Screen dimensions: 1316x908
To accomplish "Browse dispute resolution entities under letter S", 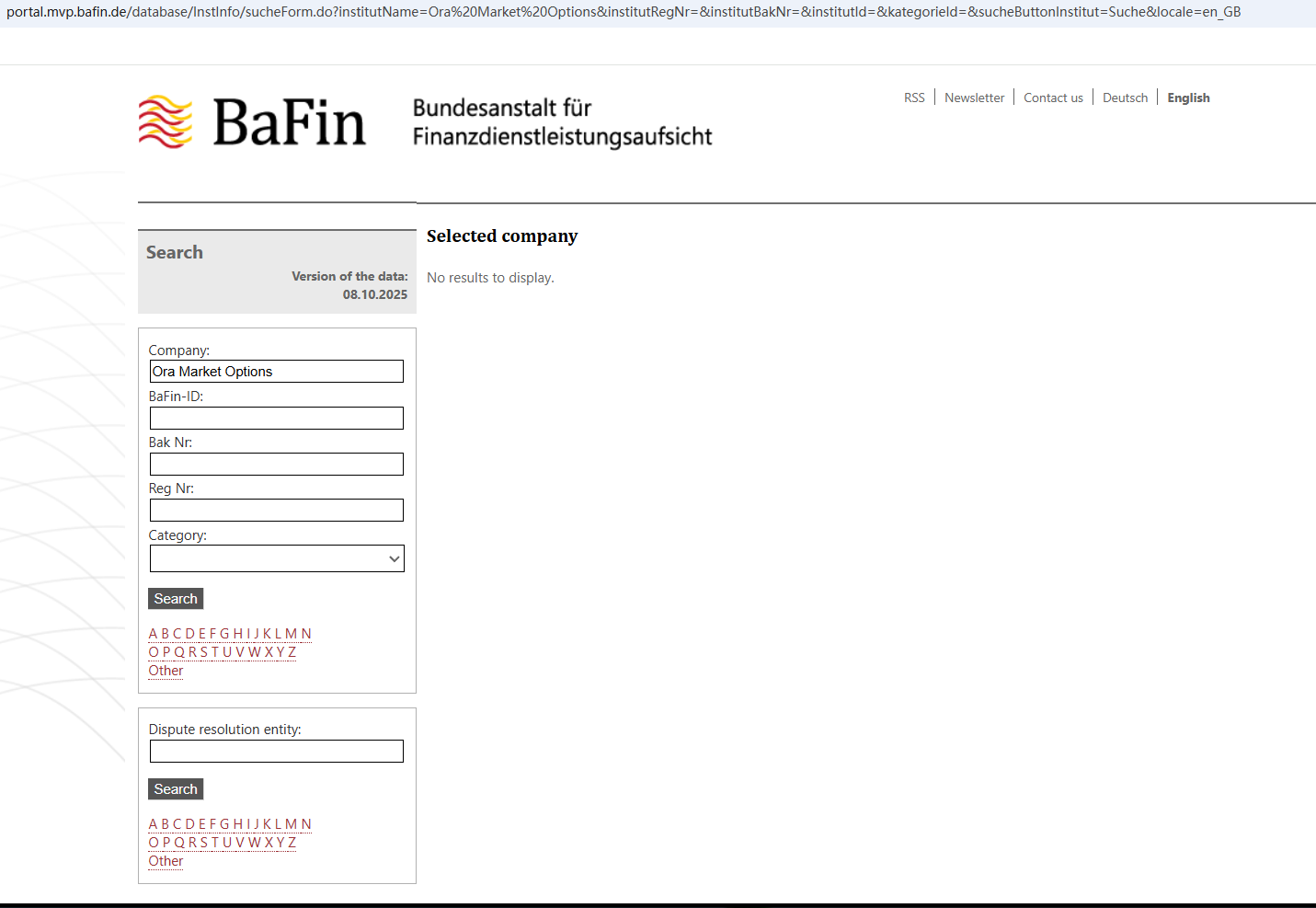I will pos(203,843).
